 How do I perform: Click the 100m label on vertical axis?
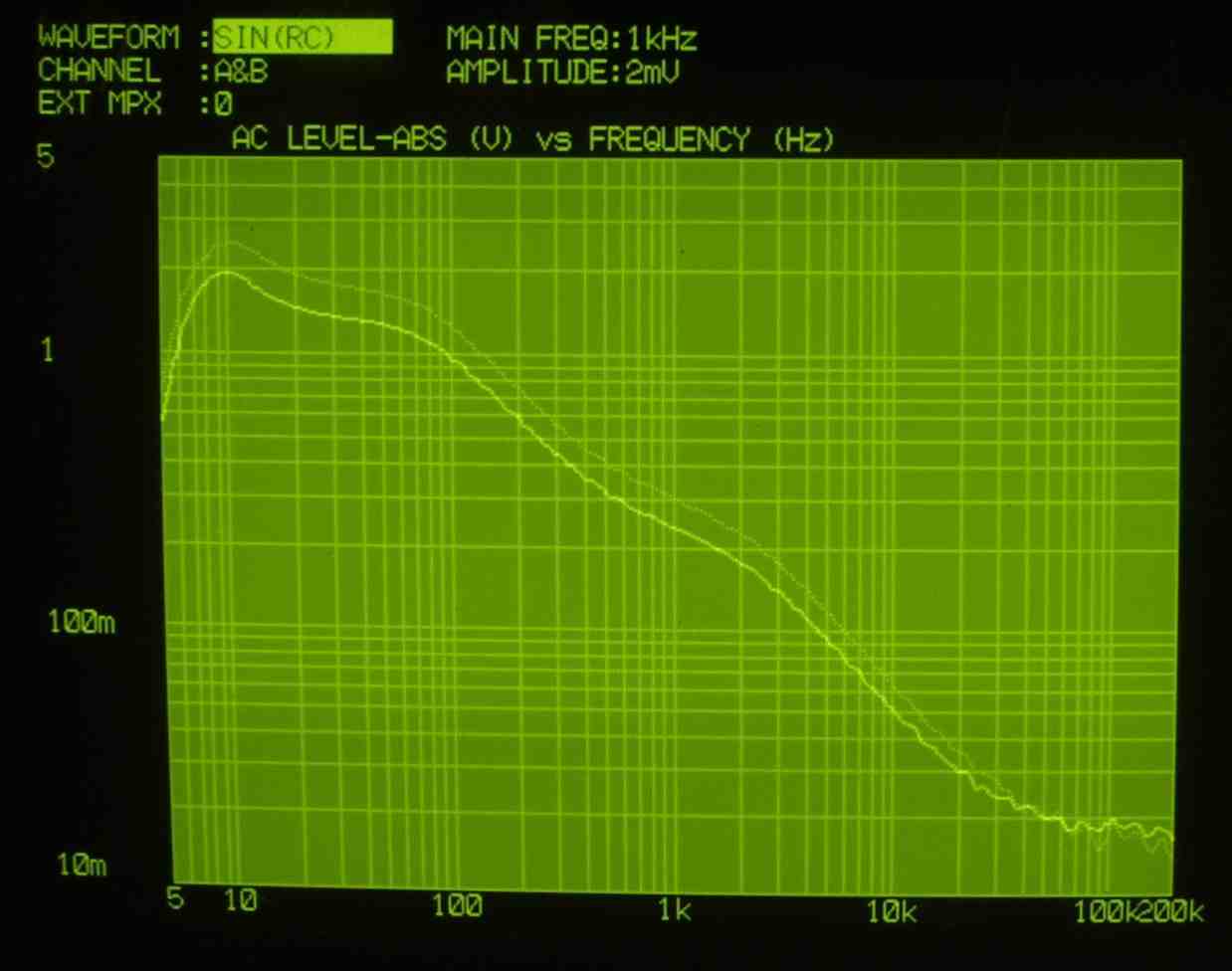[x=82, y=623]
